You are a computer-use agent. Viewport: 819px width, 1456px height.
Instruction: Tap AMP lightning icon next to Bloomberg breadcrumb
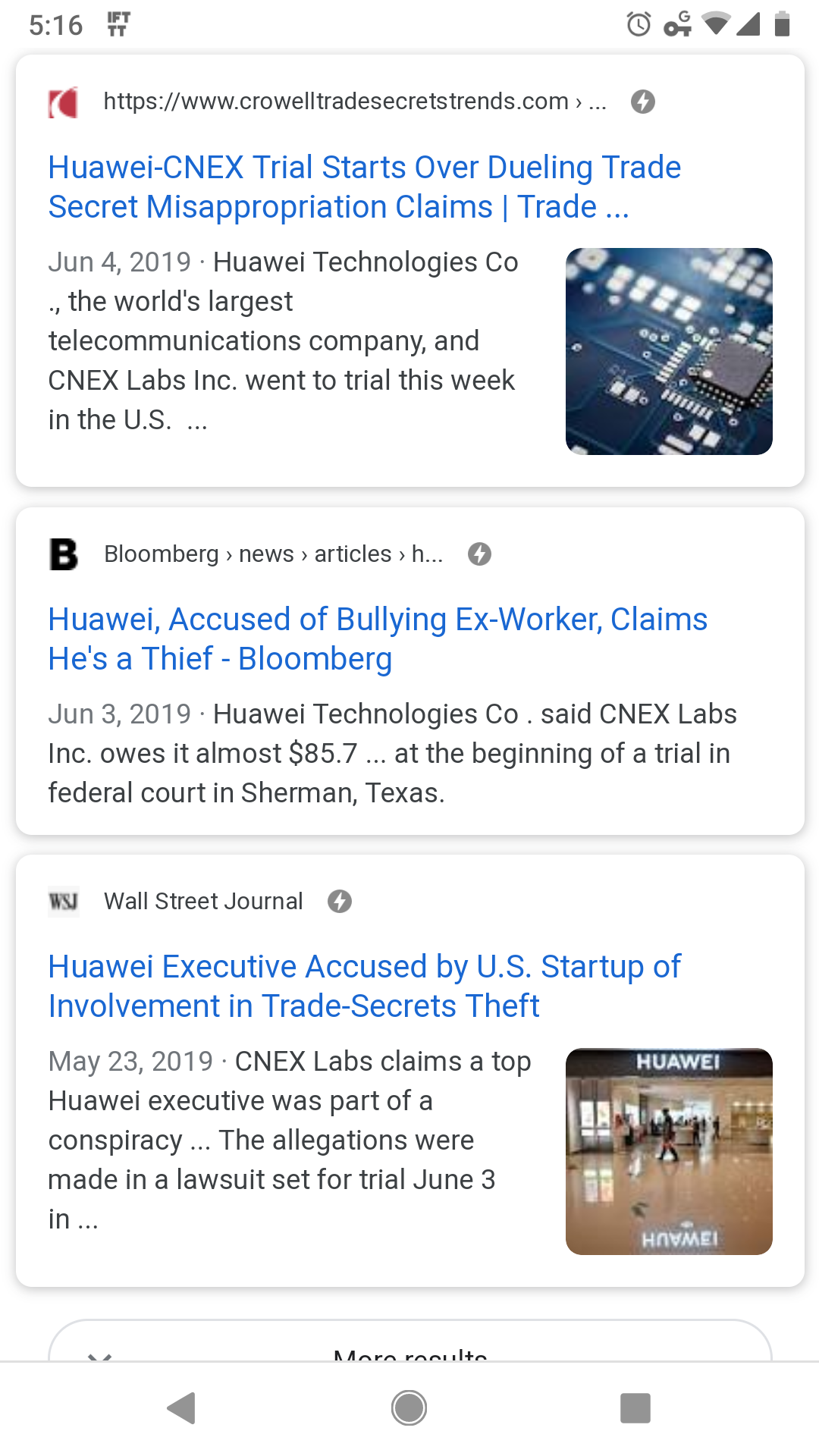coord(479,554)
